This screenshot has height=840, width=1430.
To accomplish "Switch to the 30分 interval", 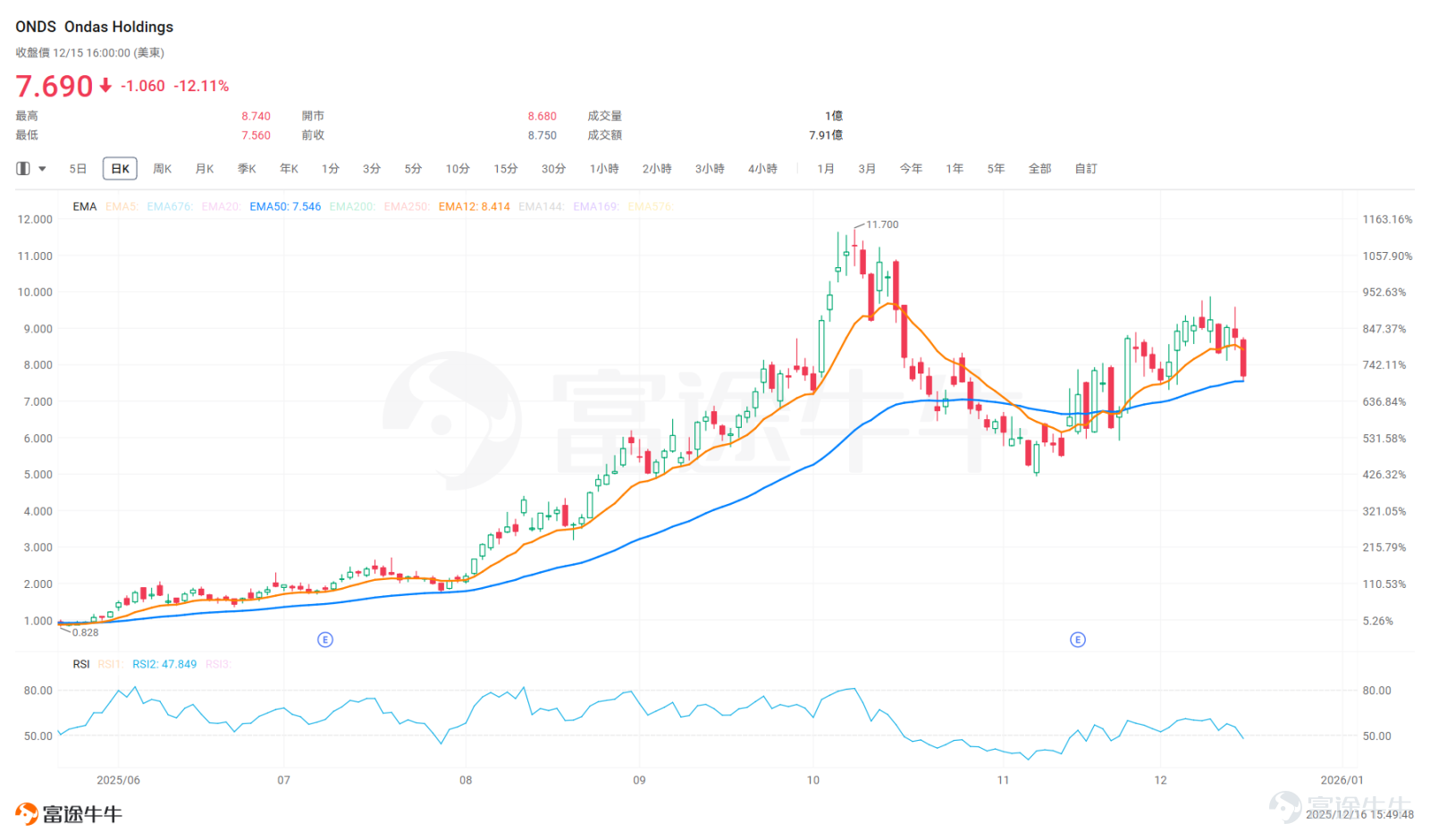I will tap(553, 168).
